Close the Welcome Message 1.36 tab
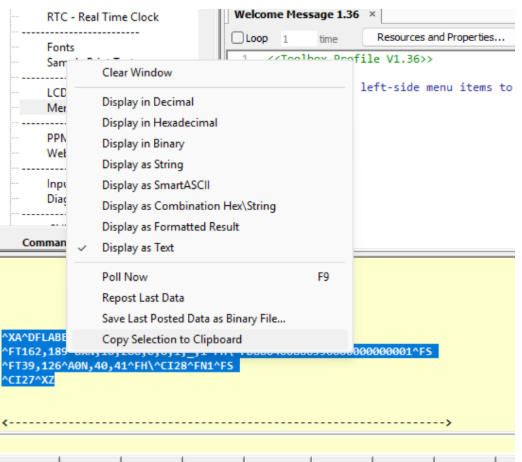 coord(372,14)
